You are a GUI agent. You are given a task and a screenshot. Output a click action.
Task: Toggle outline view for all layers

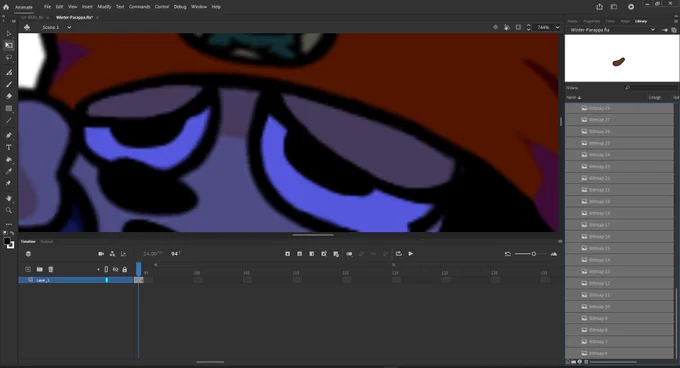coord(106,269)
